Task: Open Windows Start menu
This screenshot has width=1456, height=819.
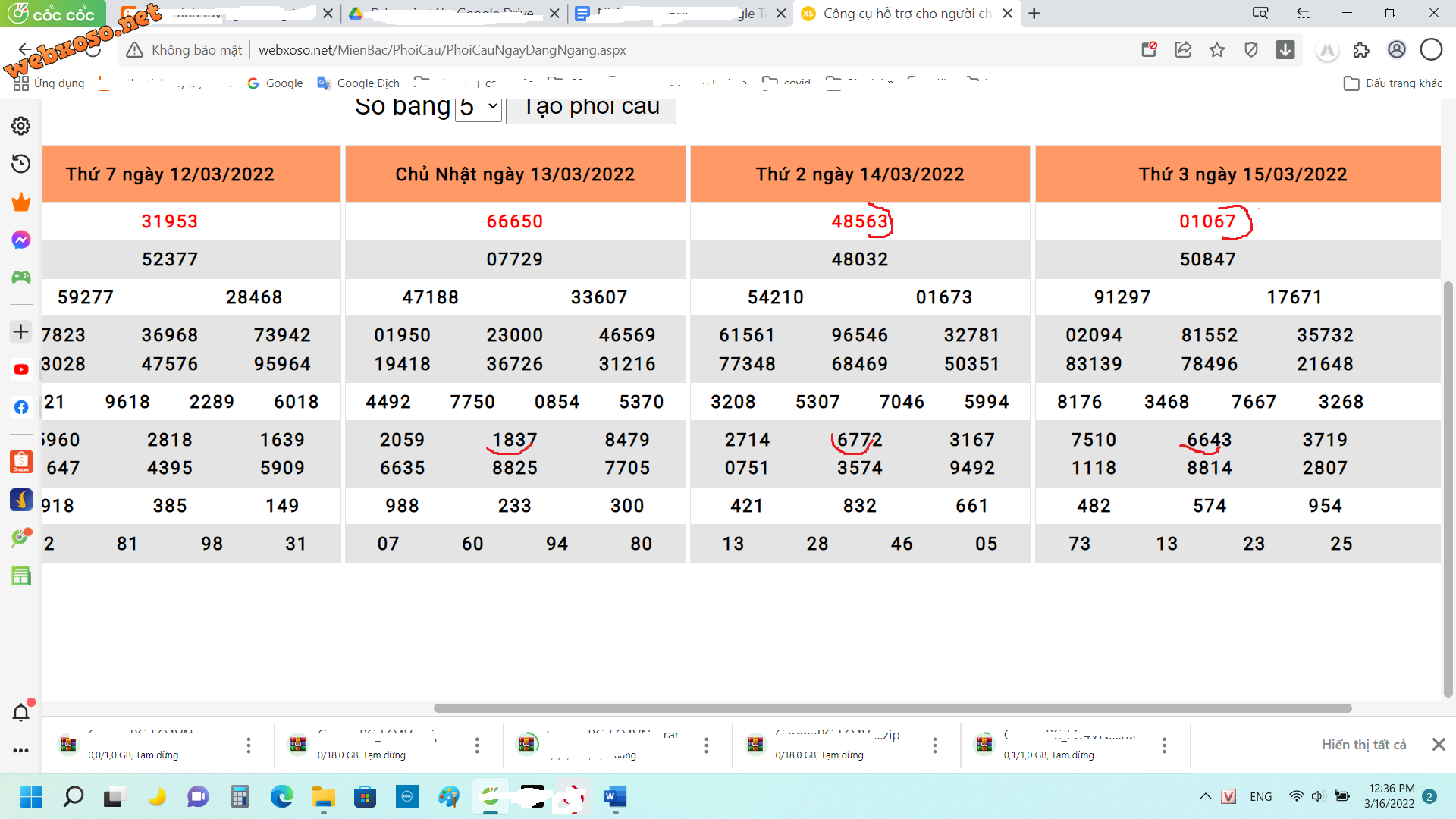Action: click(x=31, y=797)
